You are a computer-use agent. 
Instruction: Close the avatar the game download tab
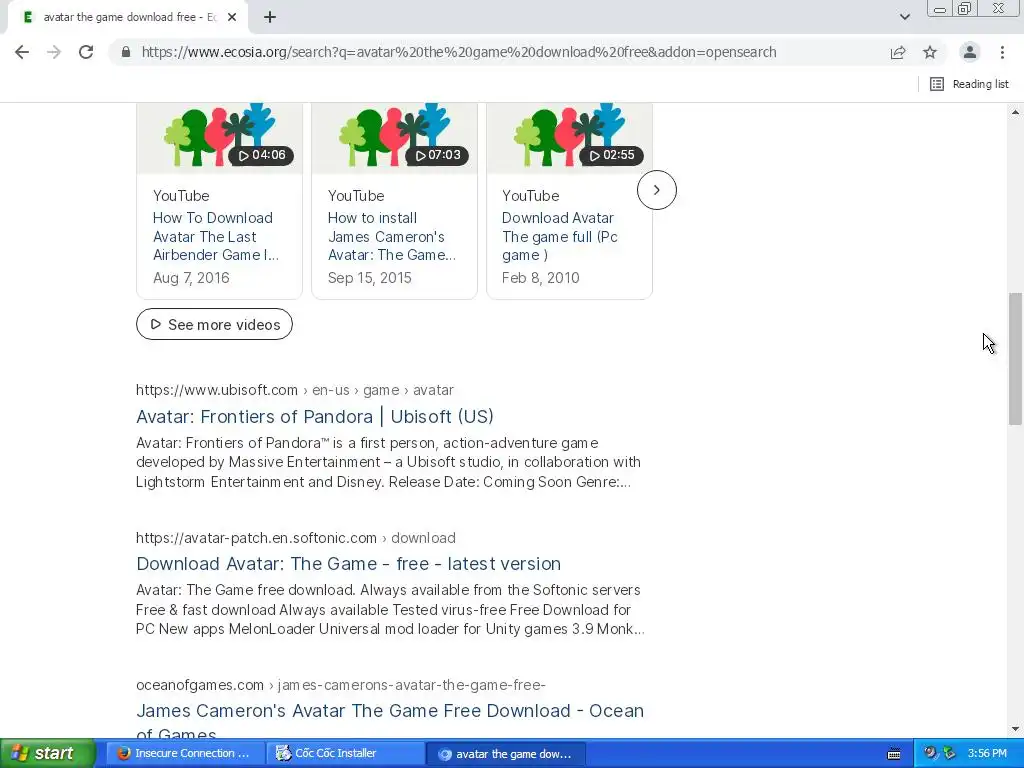click(232, 17)
